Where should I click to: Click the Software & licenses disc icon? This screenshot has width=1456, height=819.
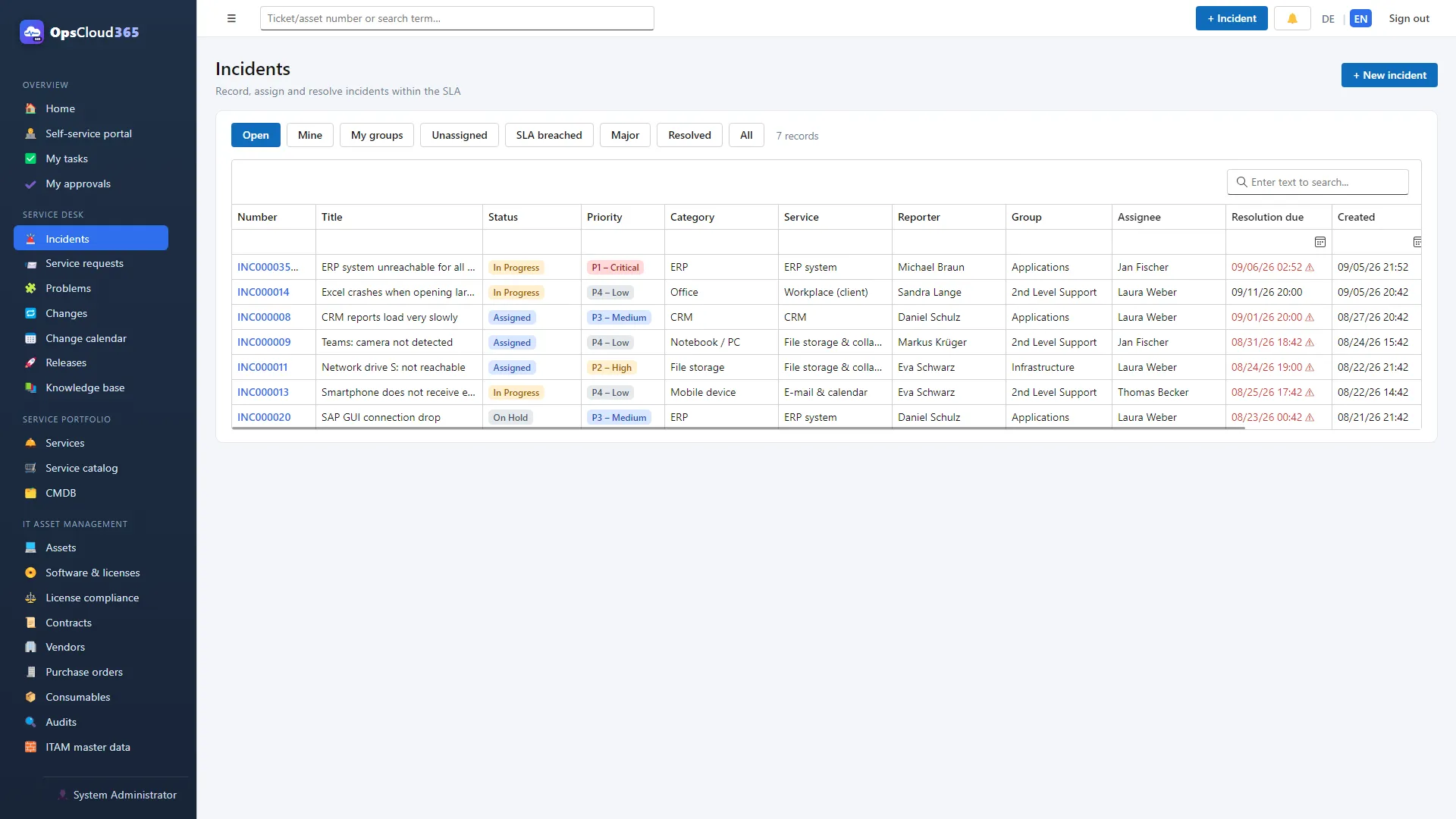[x=30, y=573]
